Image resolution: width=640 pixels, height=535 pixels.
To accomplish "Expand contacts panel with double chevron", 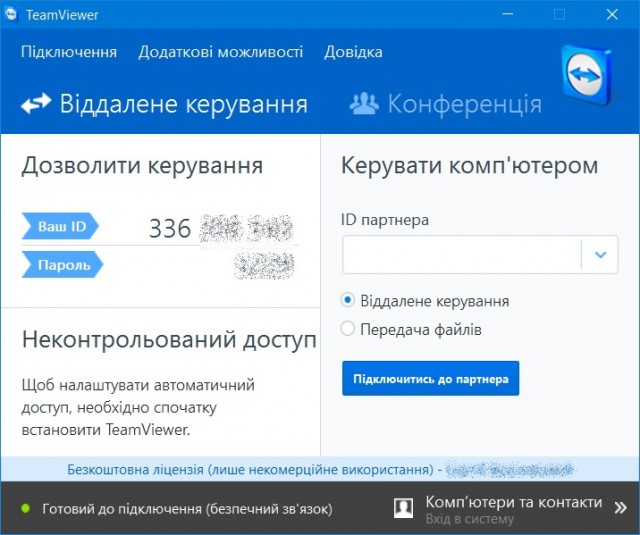I will pos(620,508).
